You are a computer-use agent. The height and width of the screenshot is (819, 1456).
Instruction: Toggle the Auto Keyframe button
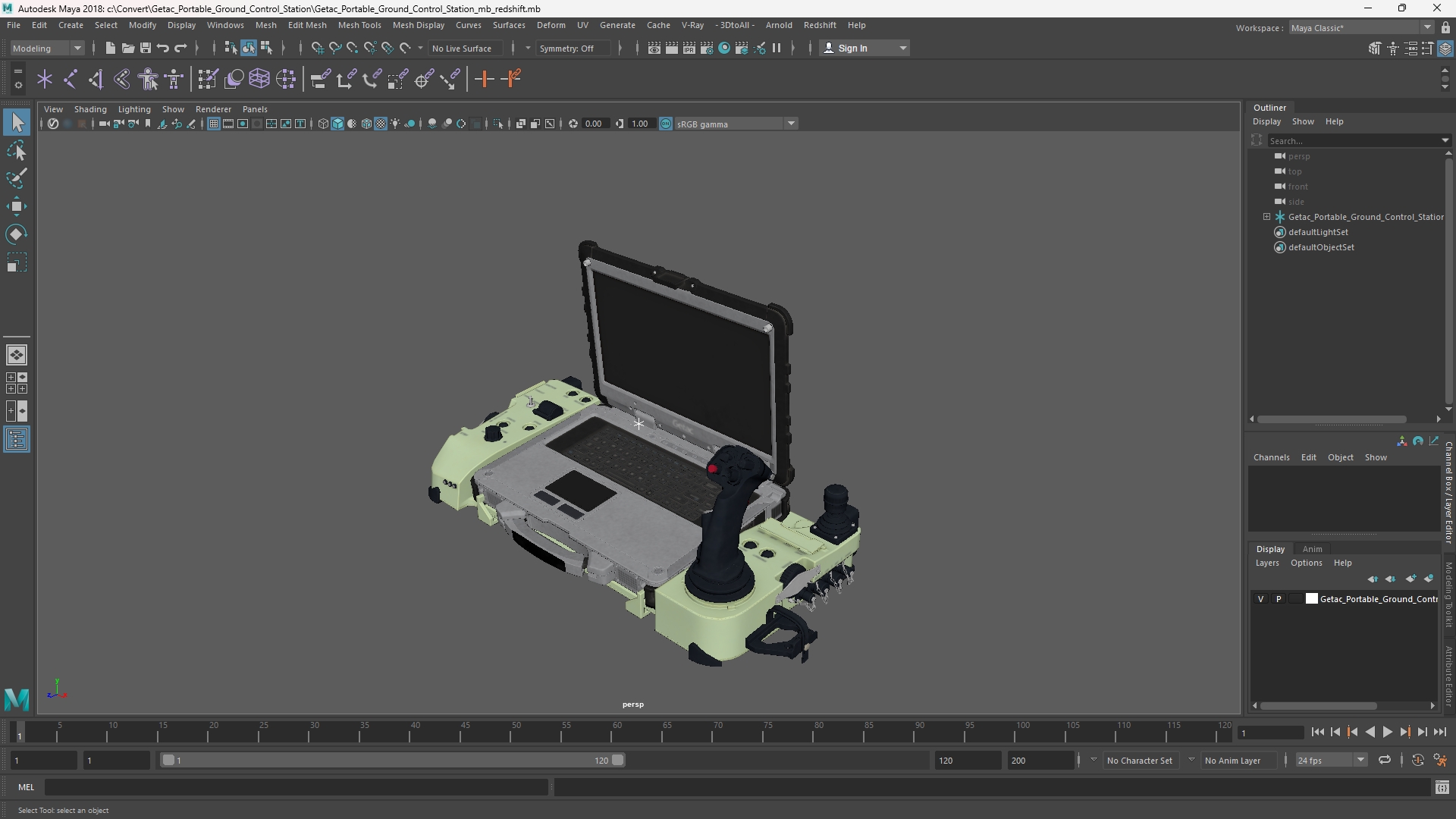click(x=1417, y=760)
